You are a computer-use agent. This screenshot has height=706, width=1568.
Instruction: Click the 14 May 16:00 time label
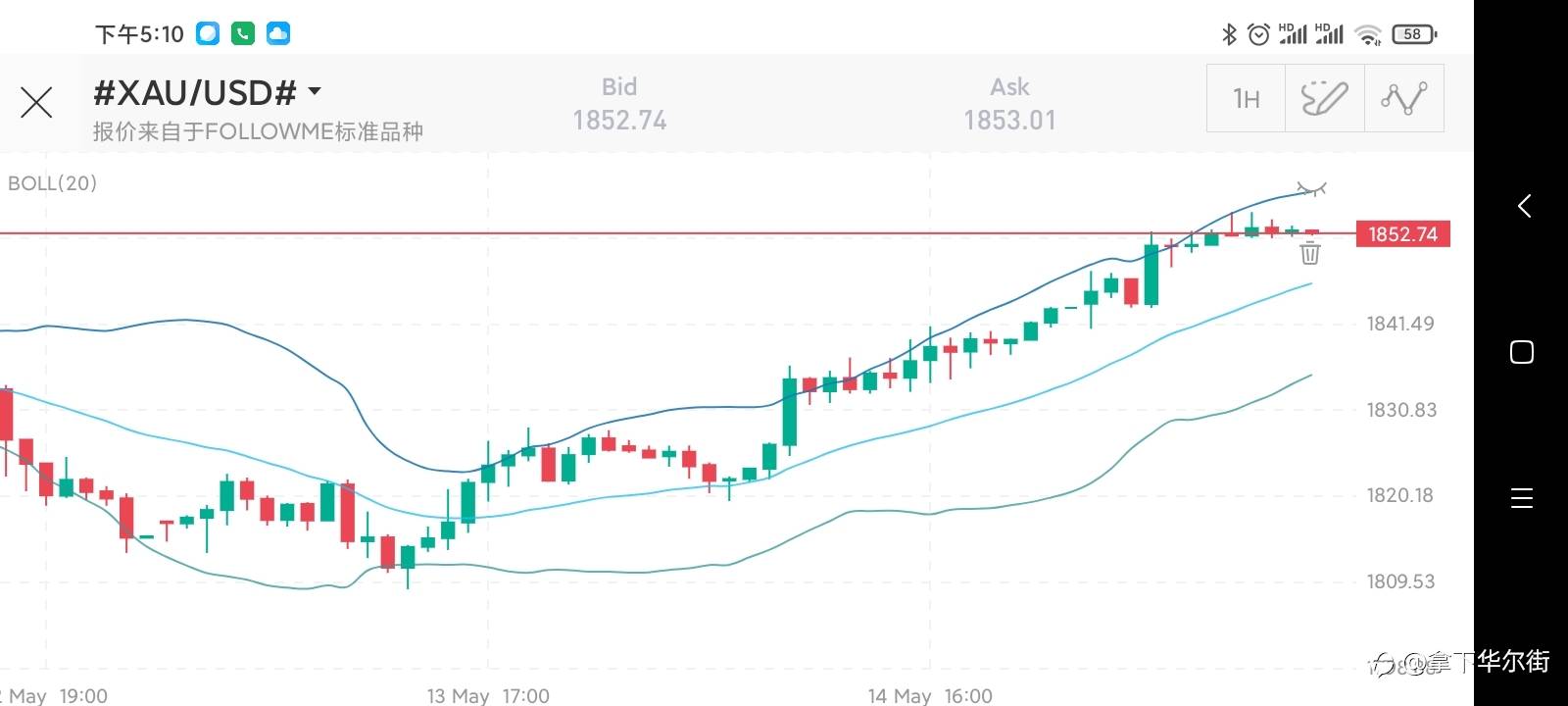(930, 695)
